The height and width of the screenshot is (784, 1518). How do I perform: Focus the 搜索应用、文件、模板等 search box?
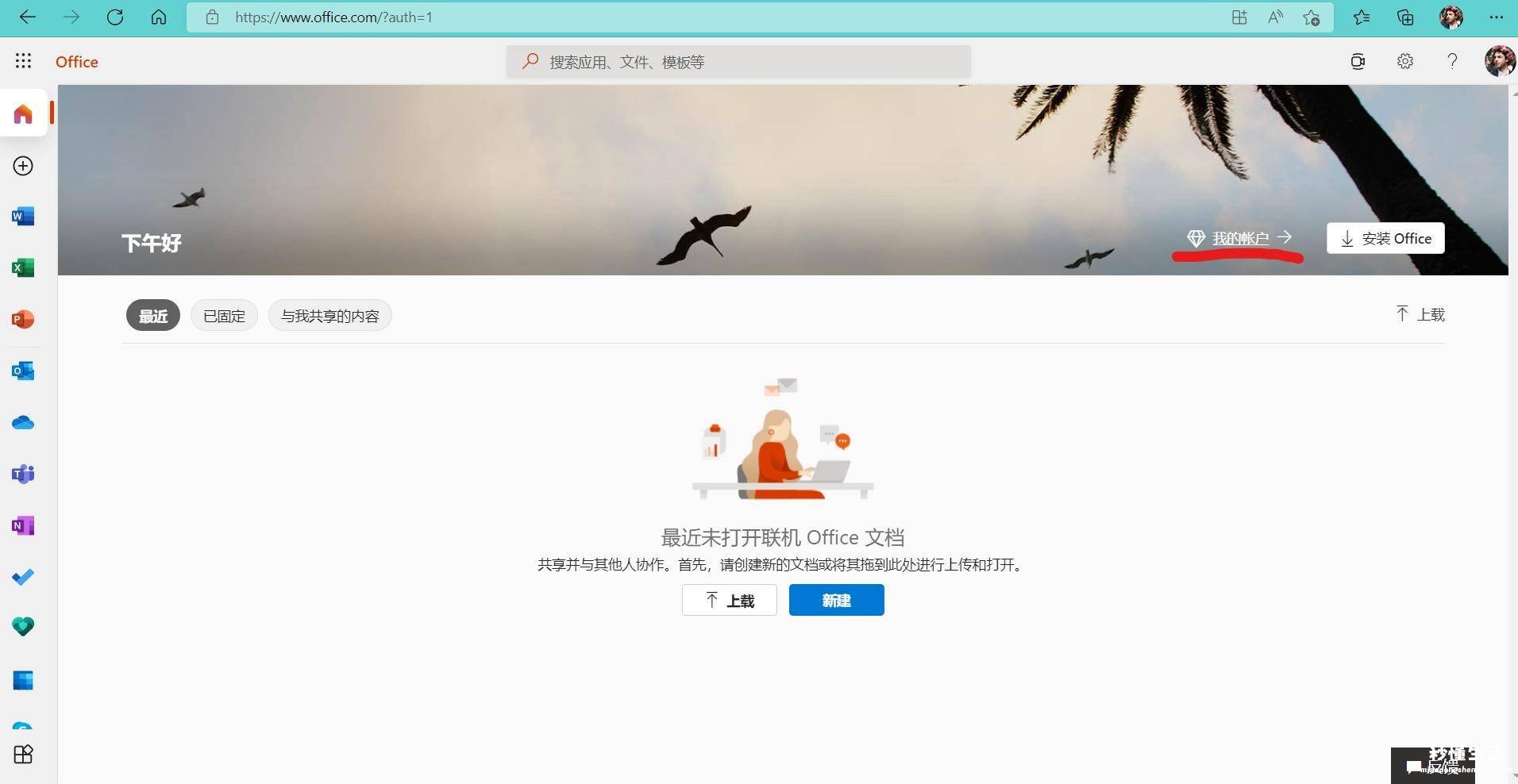click(x=738, y=61)
